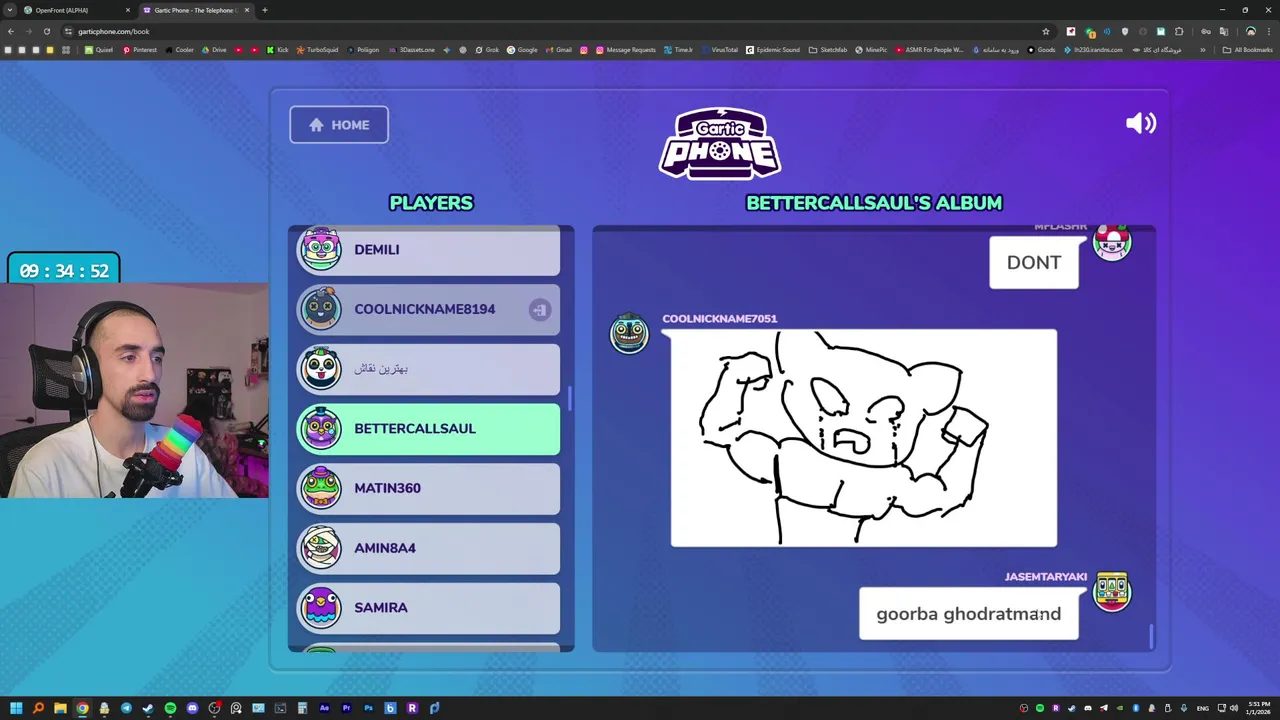The image size is (1280, 720).
Task: Open After Effects from the taskbar
Action: (x=324, y=708)
